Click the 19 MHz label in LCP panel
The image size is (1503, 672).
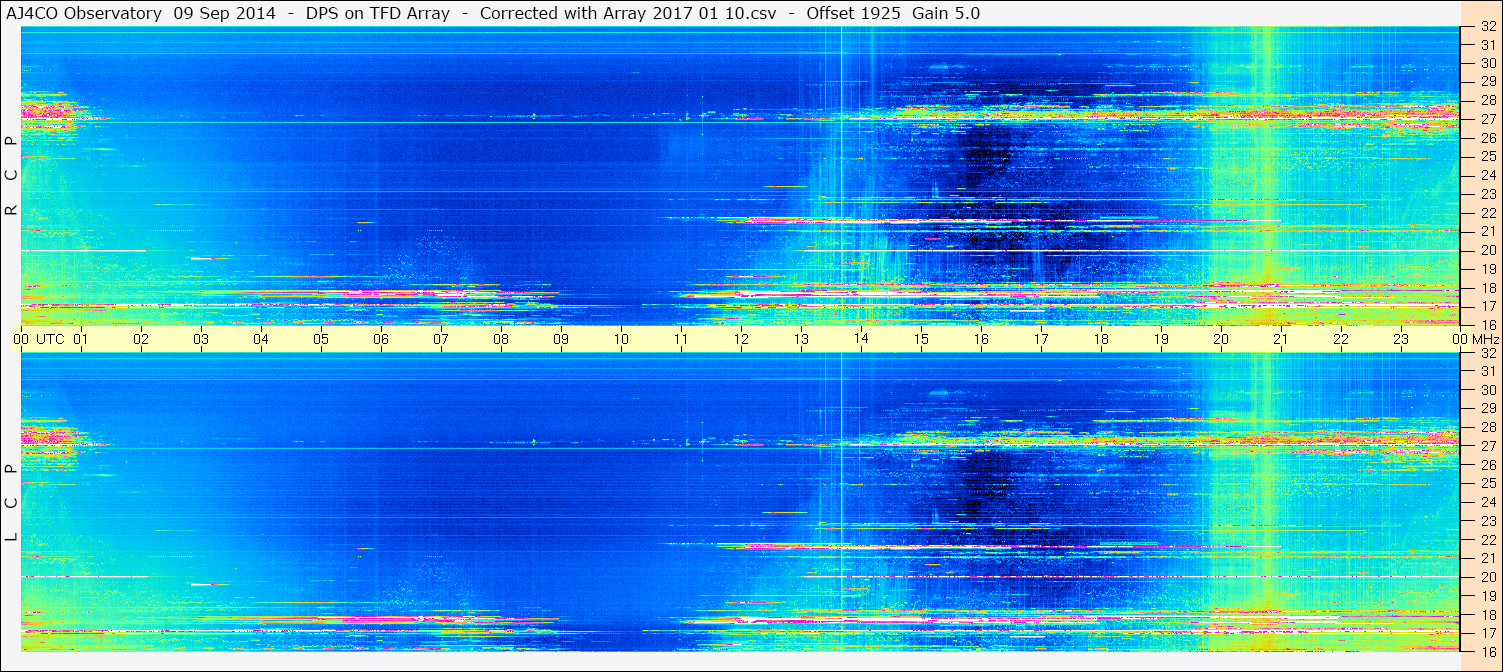point(1487,596)
